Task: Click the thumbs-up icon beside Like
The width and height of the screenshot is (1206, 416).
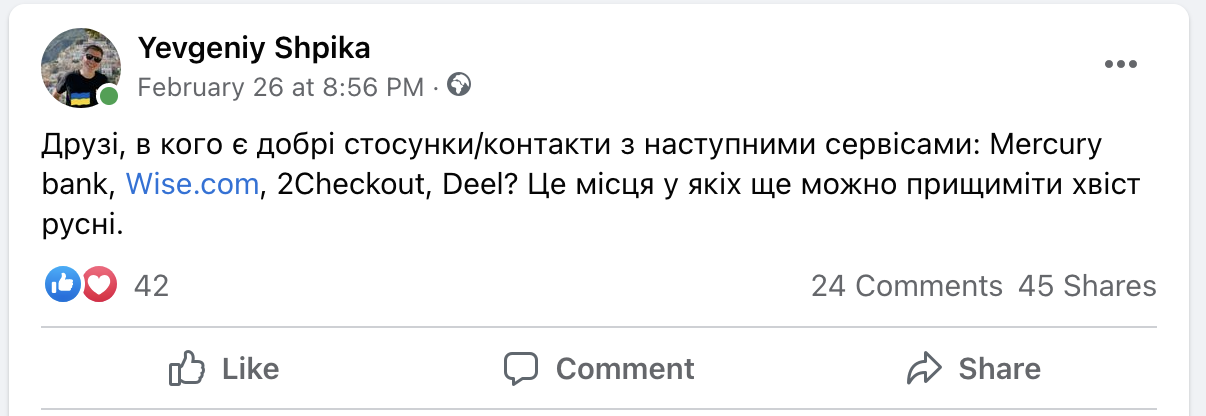Action: [x=187, y=369]
